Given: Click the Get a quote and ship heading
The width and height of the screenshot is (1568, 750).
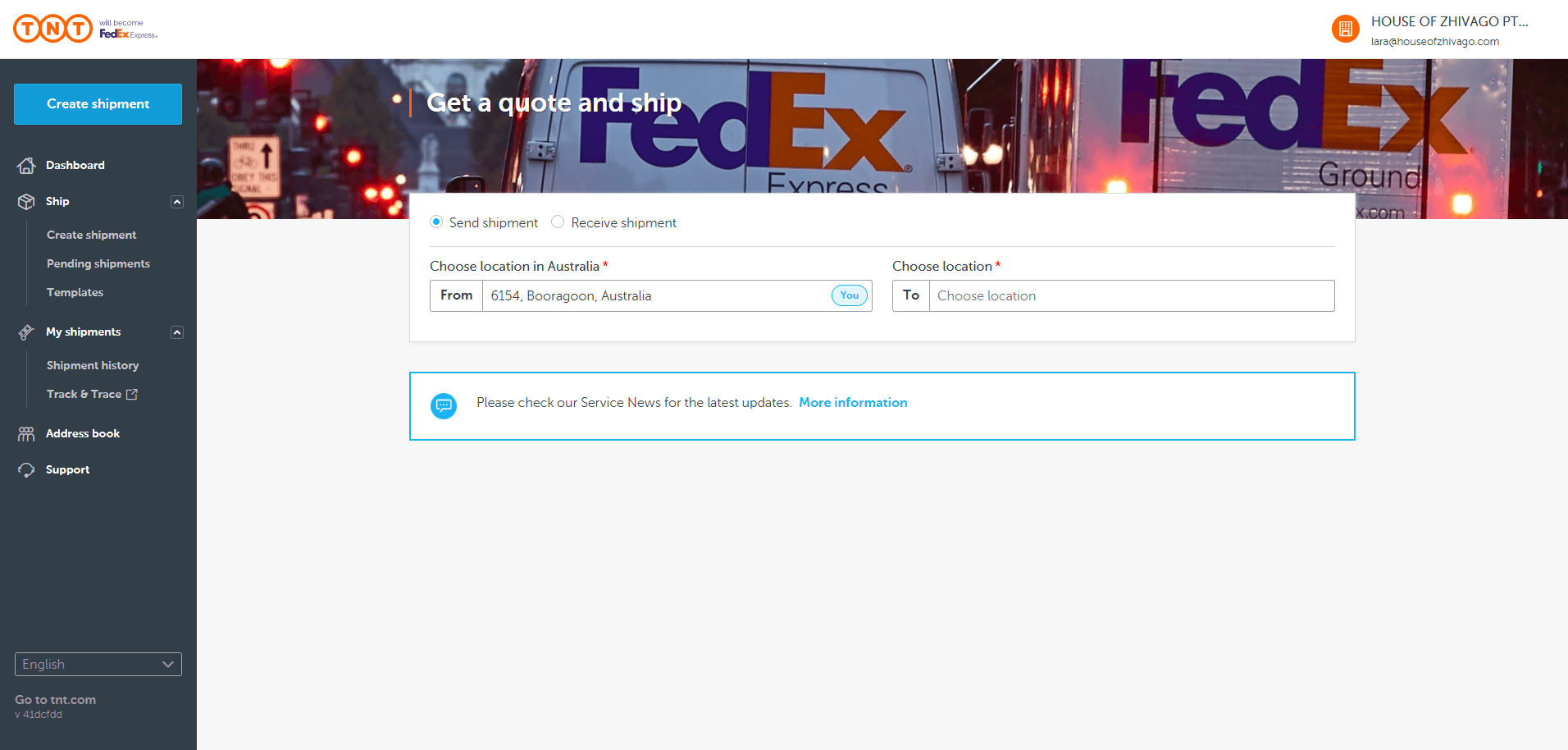Looking at the screenshot, I should (x=554, y=103).
